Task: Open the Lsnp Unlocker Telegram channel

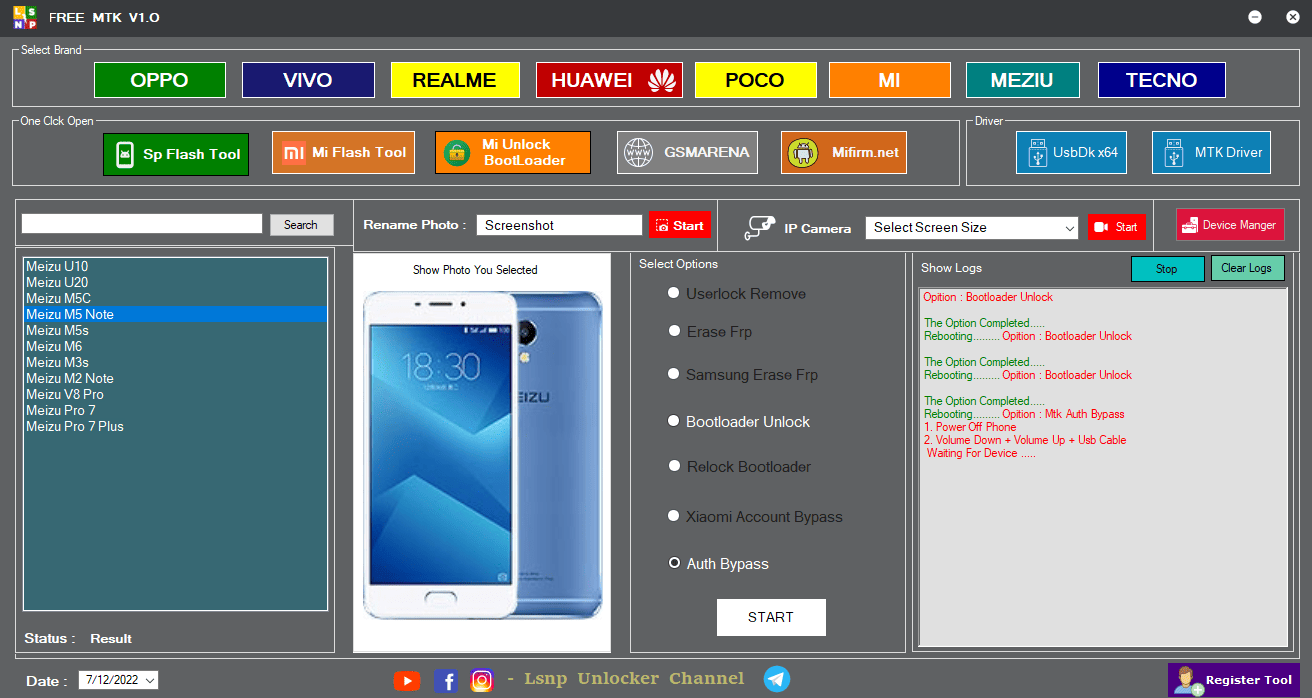Action: pyautogui.click(x=777, y=678)
